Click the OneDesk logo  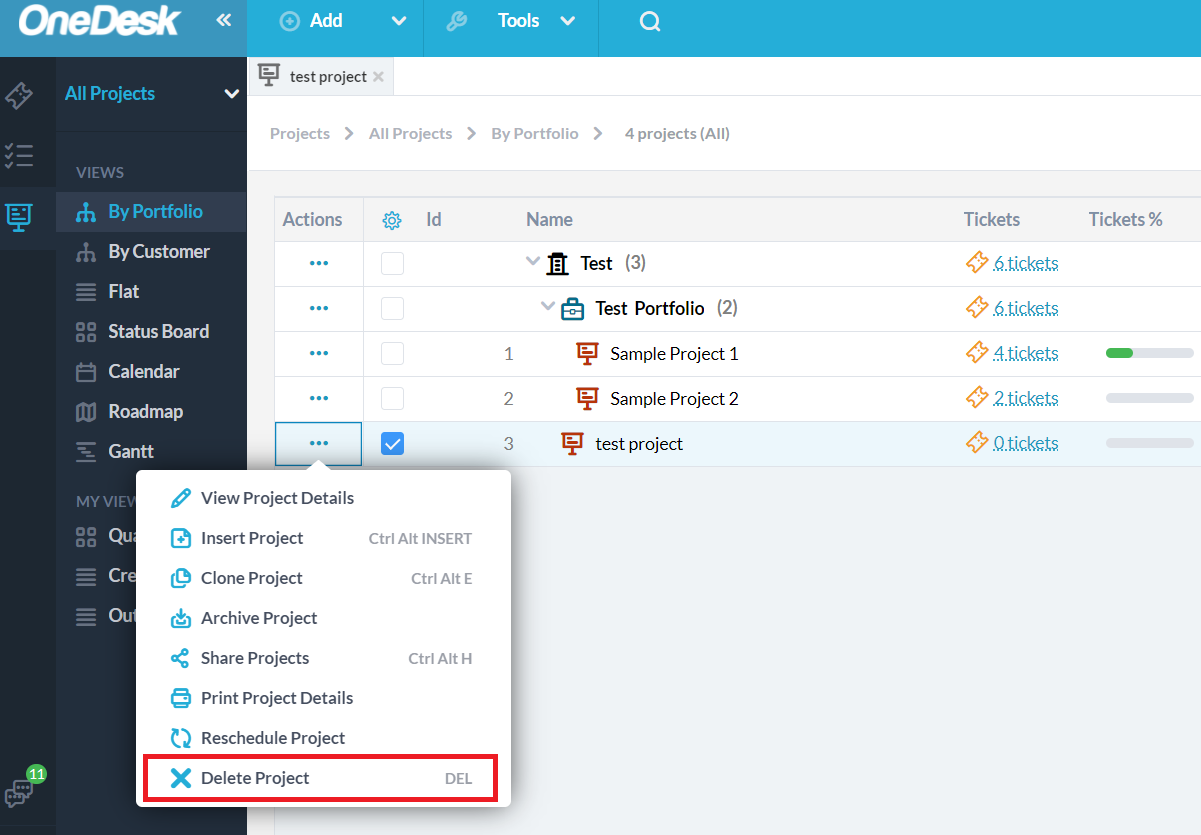pos(99,21)
